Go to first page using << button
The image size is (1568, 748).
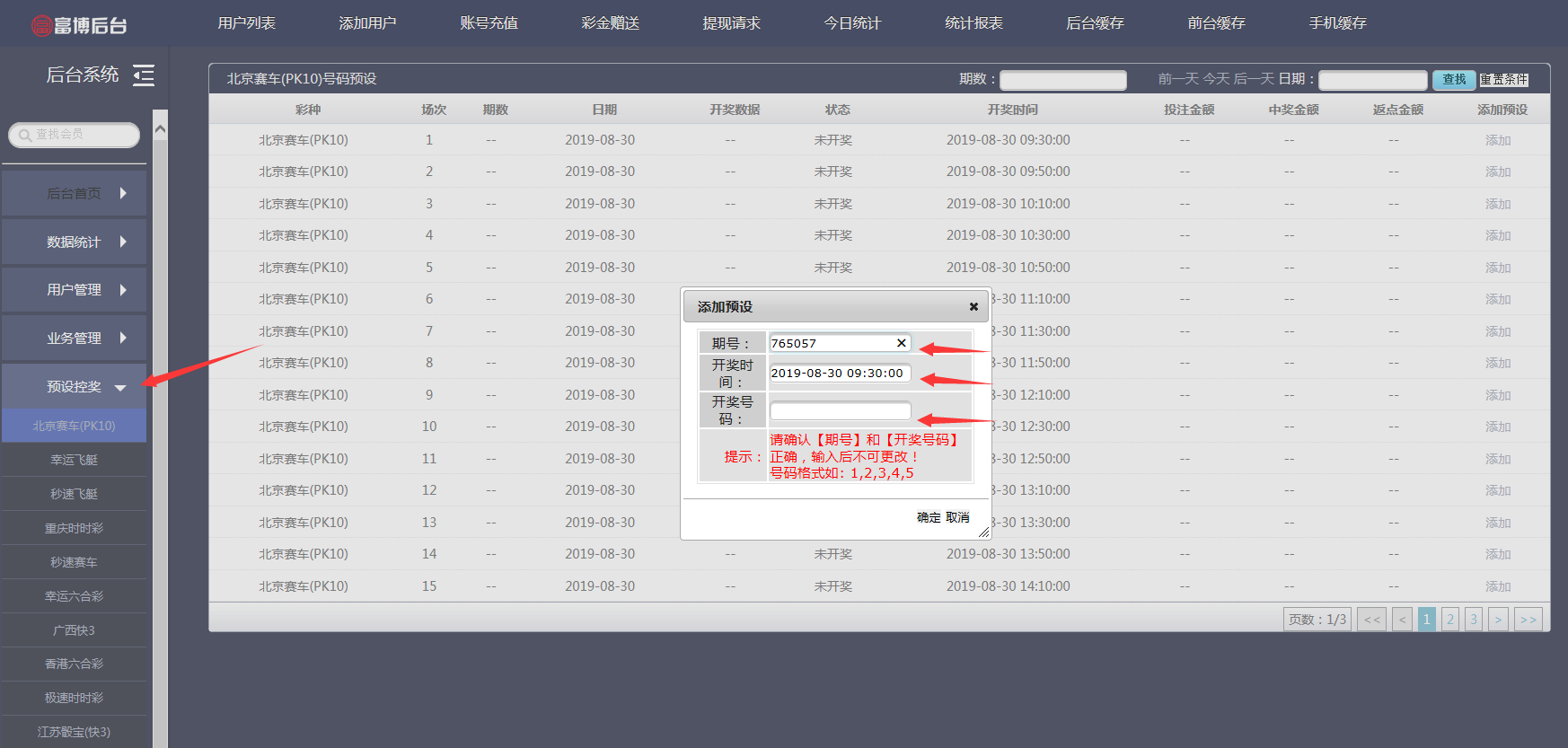coord(1371,620)
